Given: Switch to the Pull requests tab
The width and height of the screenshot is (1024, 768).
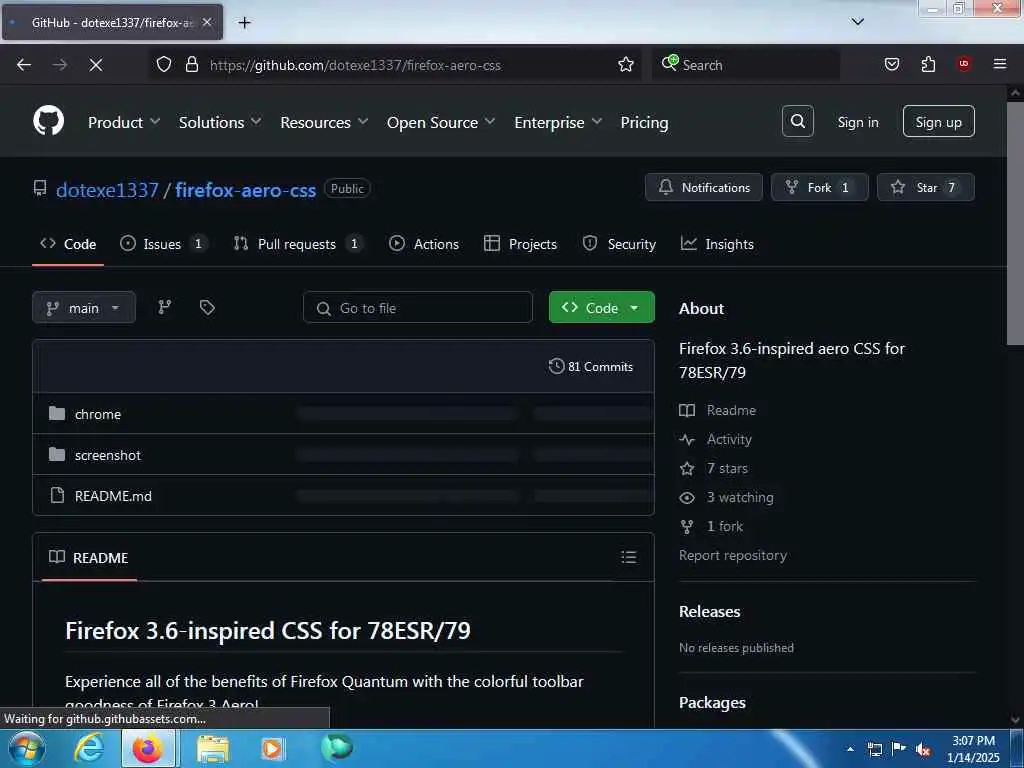Looking at the screenshot, I should [x=298, y=244].
